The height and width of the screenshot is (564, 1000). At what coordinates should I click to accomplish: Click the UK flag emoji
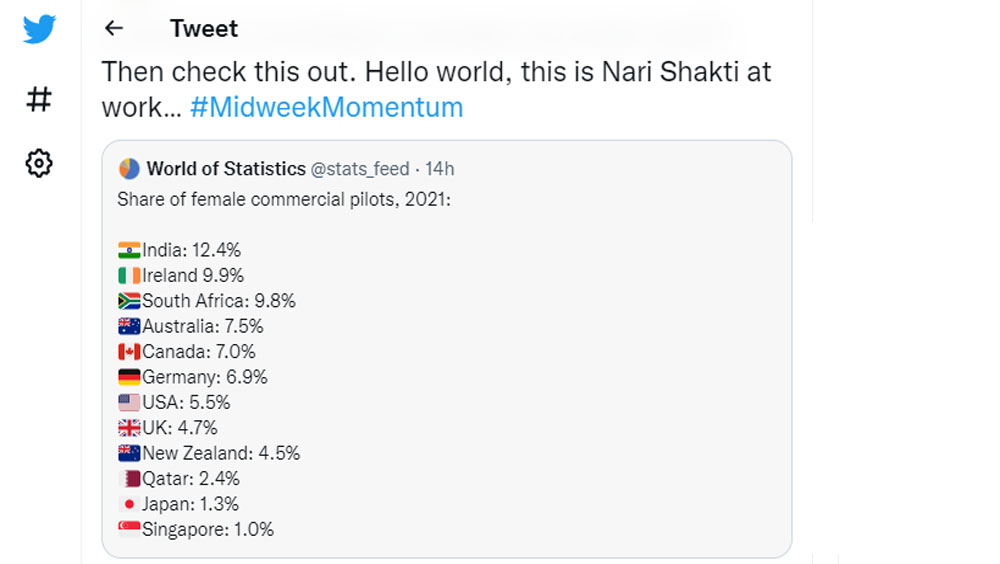tap(129, 427)
